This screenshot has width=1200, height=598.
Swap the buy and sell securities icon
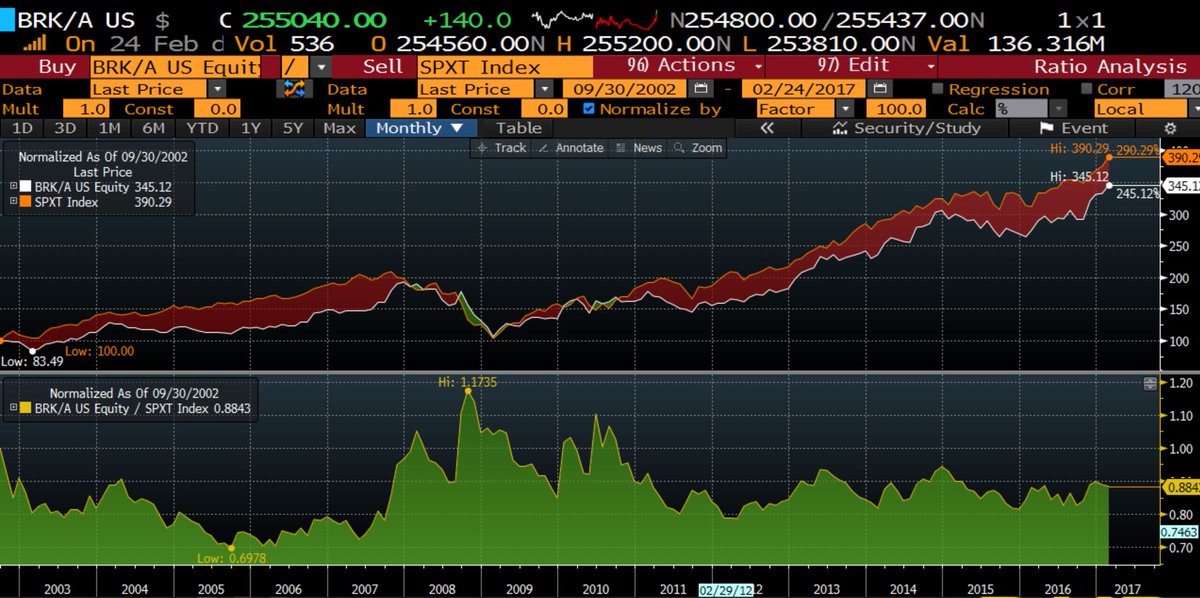point(295,89)
